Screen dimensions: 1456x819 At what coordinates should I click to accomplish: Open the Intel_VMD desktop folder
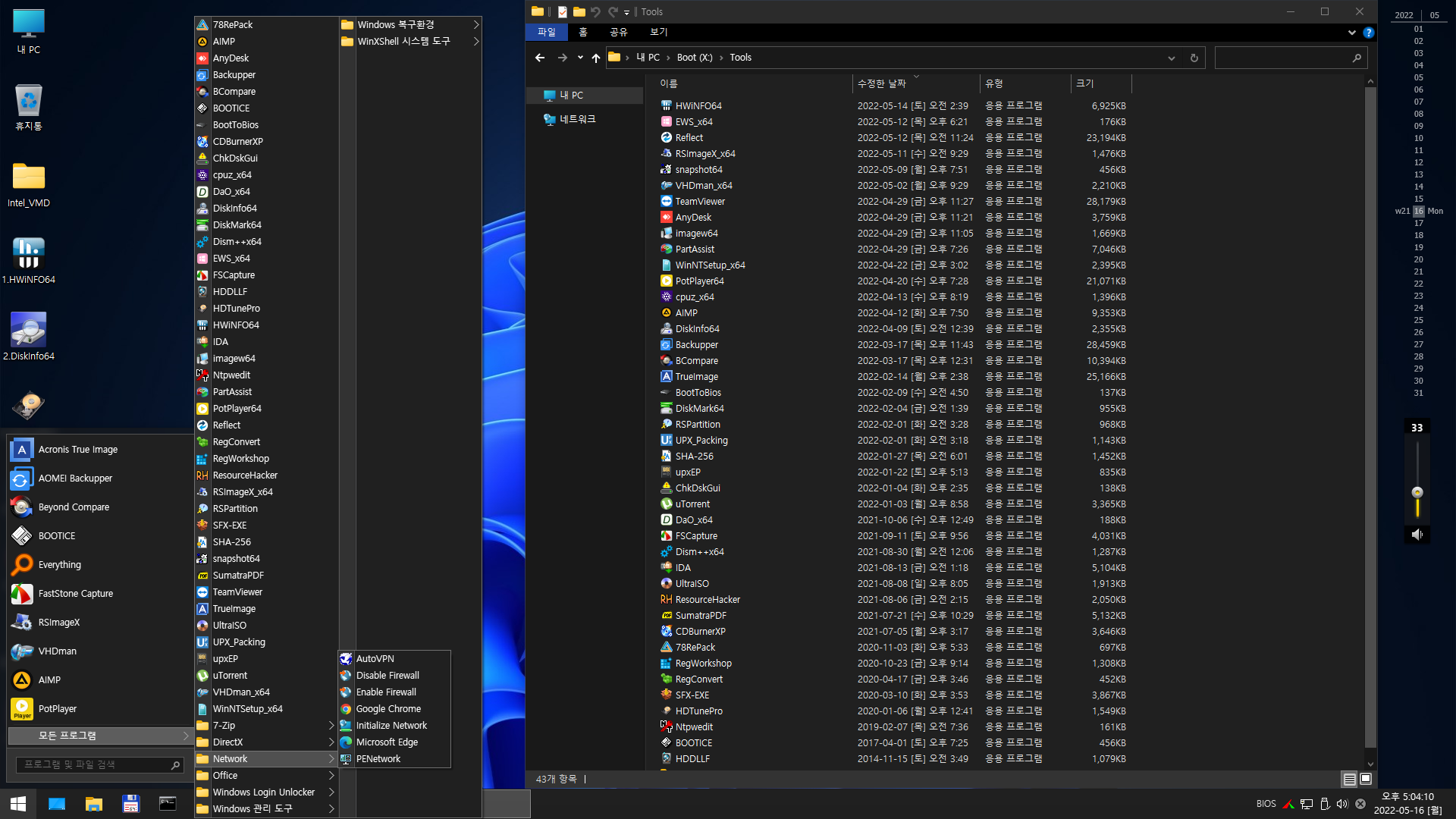(x=29, y=185)
